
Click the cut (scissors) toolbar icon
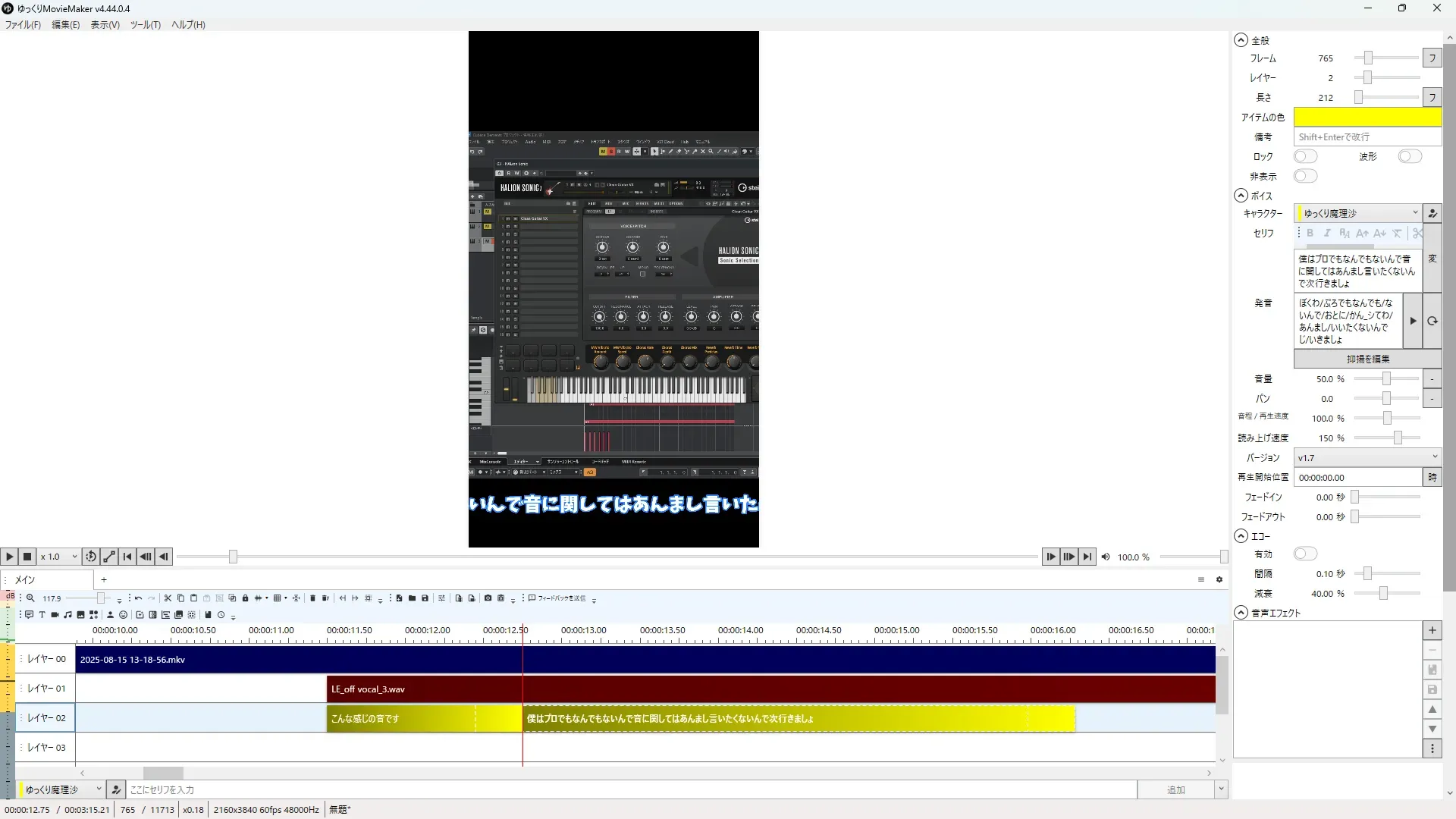click(168, 598)
